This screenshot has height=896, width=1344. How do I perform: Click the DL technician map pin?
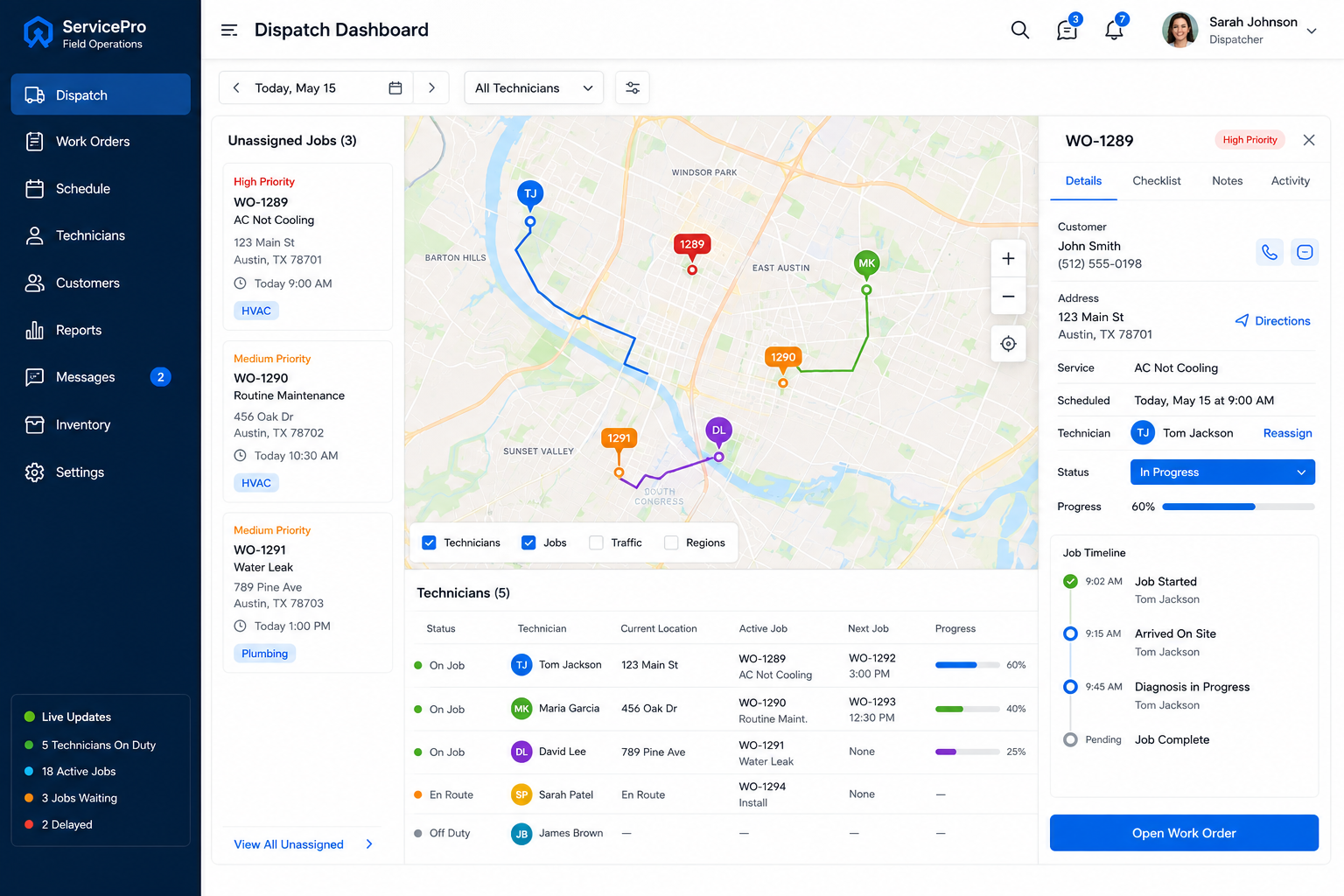point(718,431)
